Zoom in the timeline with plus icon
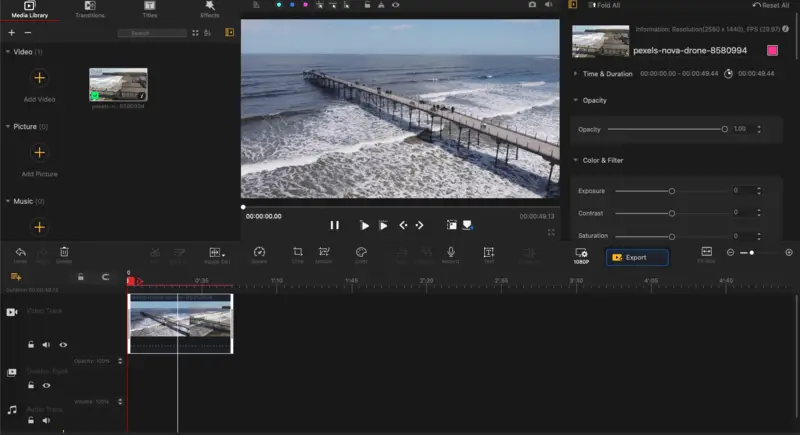The width and height of the screenshot is (800, 435). click(789, 252)
